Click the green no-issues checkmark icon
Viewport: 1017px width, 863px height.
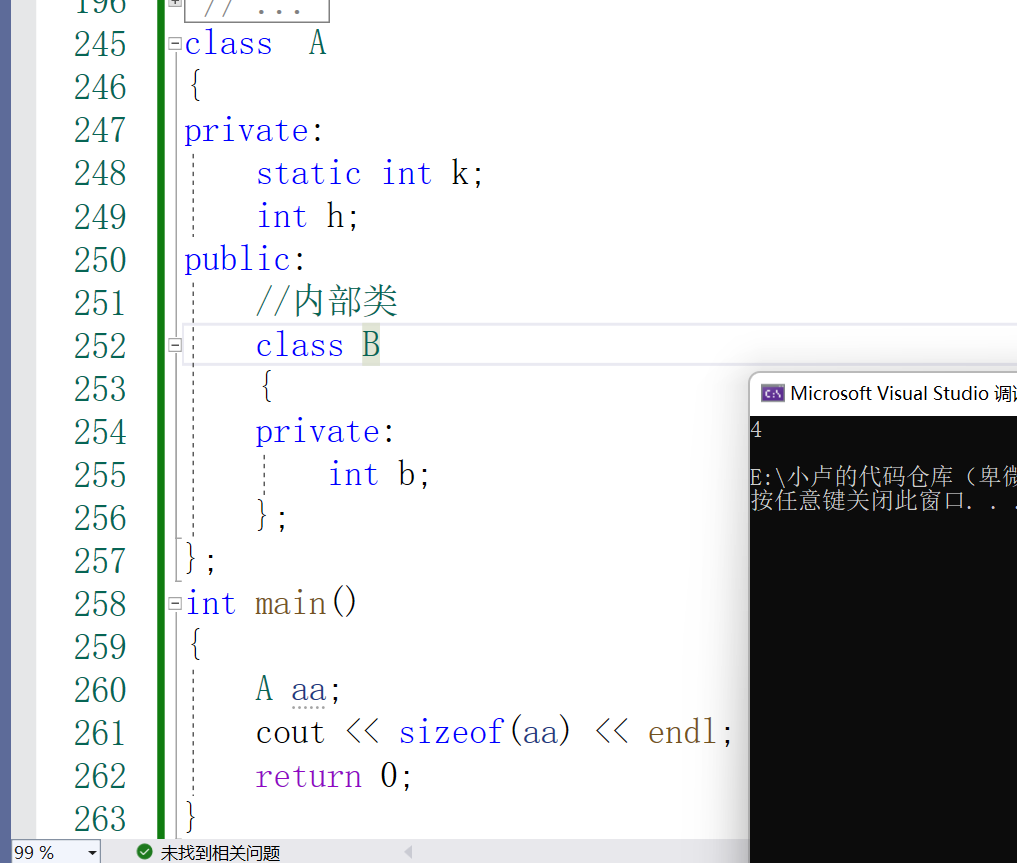145,851
